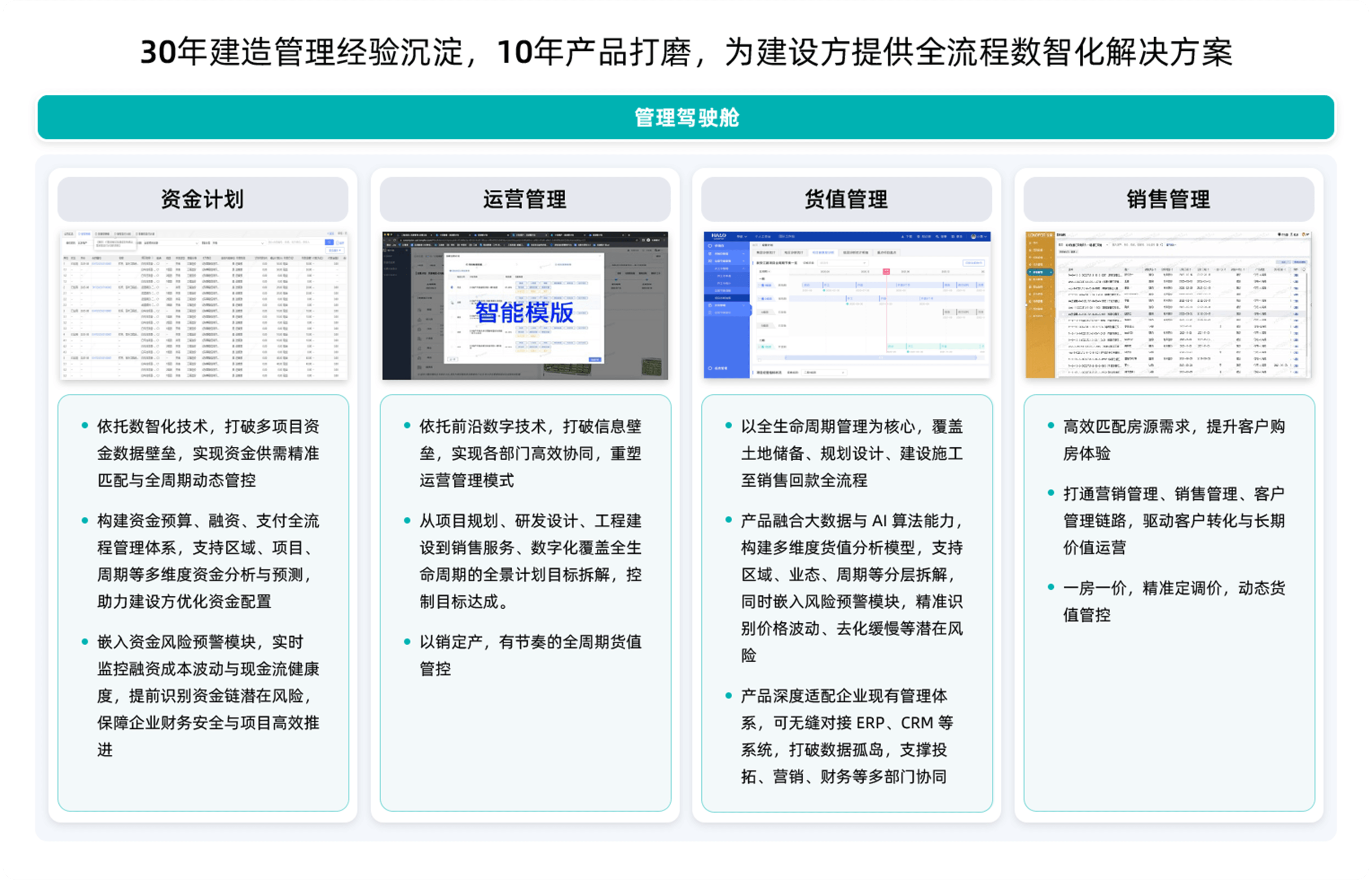Click the macOS window traffic-light buttons

tap(388, 234)
